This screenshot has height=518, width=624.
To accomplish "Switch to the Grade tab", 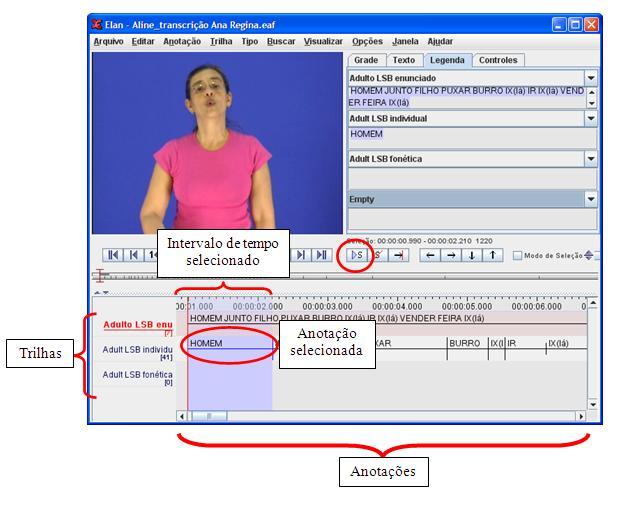I will point(366,60).
